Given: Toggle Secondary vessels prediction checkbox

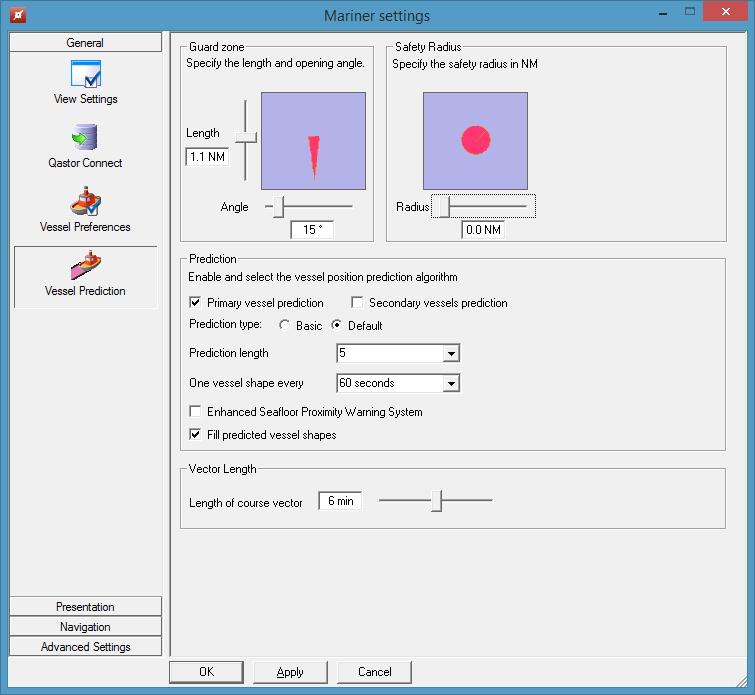Looking at the screenshot, I should pos(357,302).
